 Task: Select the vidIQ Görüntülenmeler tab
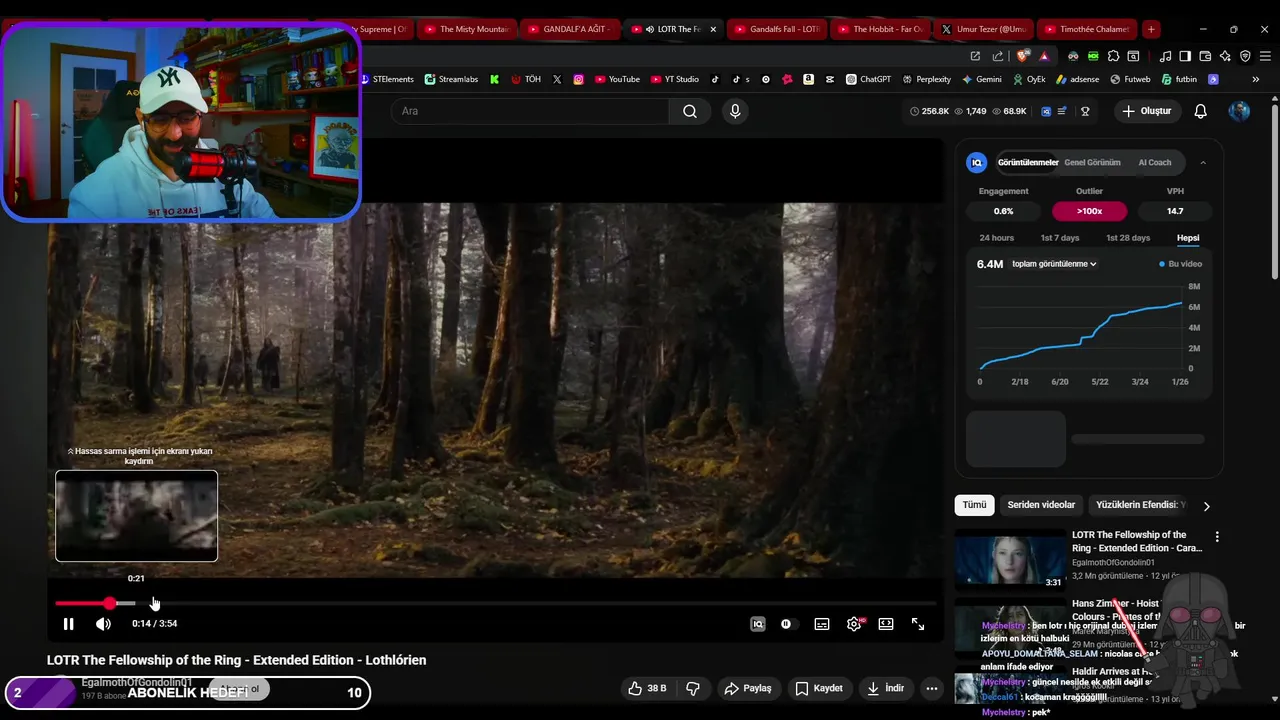point(1028,162)
